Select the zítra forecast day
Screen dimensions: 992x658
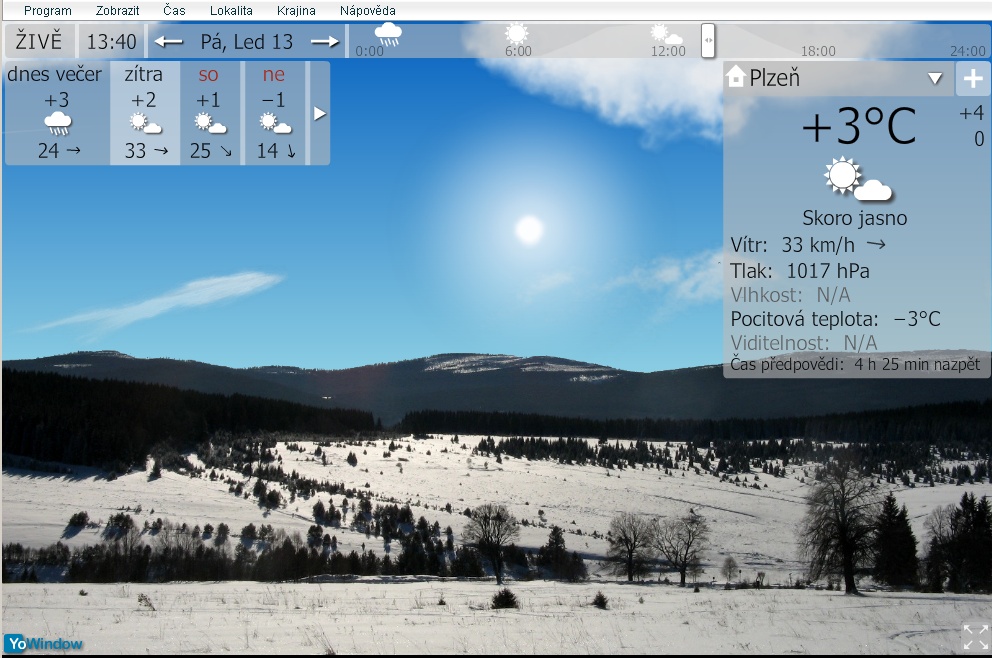click(x=144, y=112)
